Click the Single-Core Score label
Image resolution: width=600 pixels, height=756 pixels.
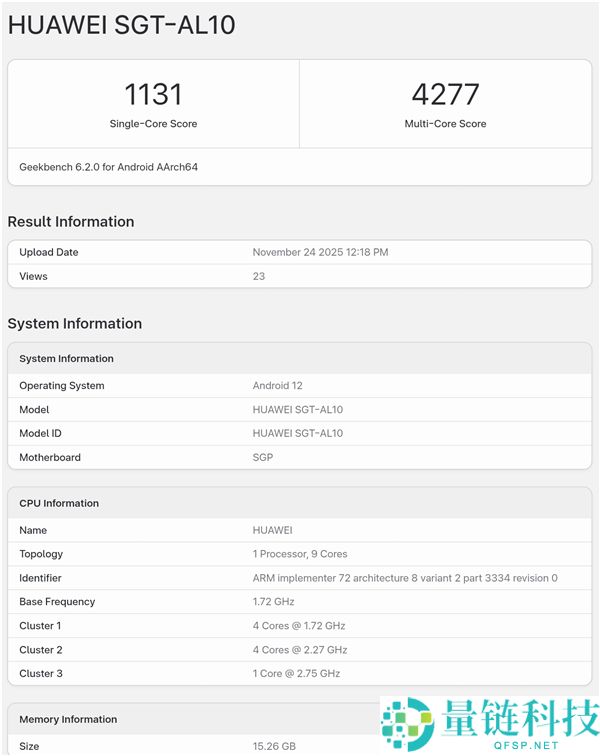(x=153, y=124)
